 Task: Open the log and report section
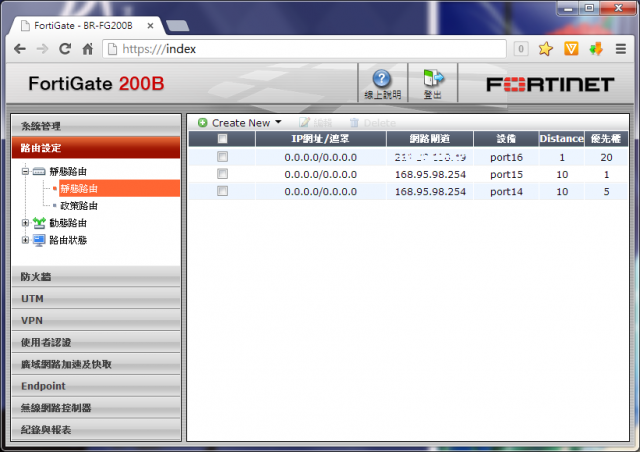click(96, 430)
